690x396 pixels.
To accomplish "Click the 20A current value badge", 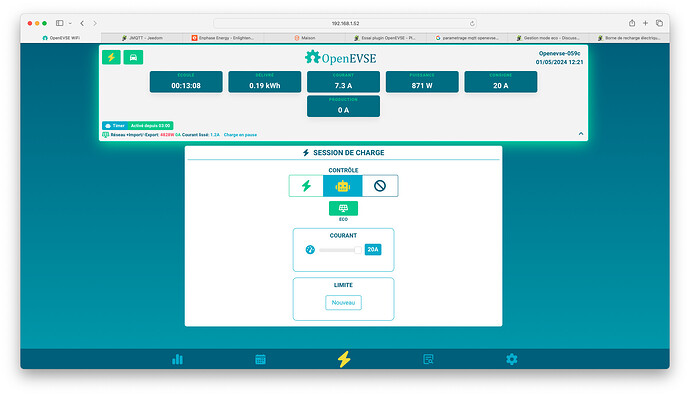I will (373, 249).
